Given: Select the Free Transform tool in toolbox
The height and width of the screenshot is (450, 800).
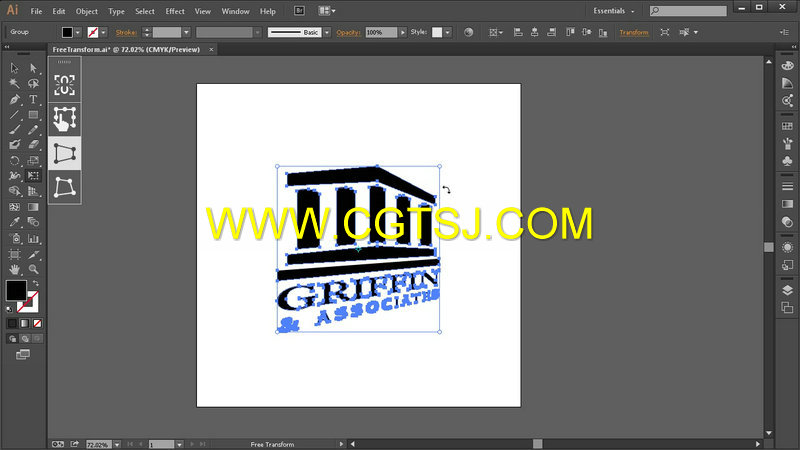Looking at the screenshot, I should click(33, 176).
